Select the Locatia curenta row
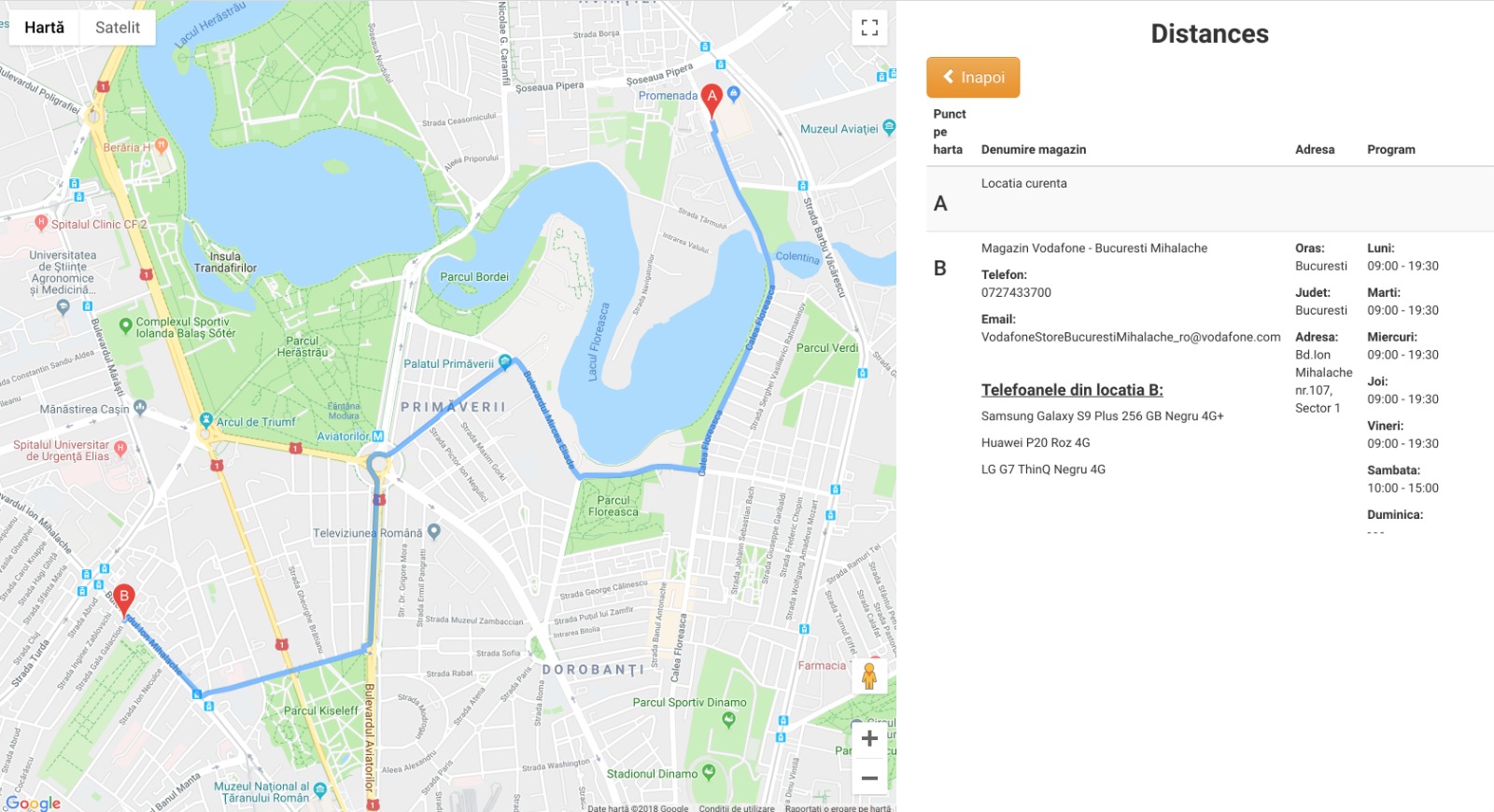Screen dimensions: 1494x812 (1210, 200)
